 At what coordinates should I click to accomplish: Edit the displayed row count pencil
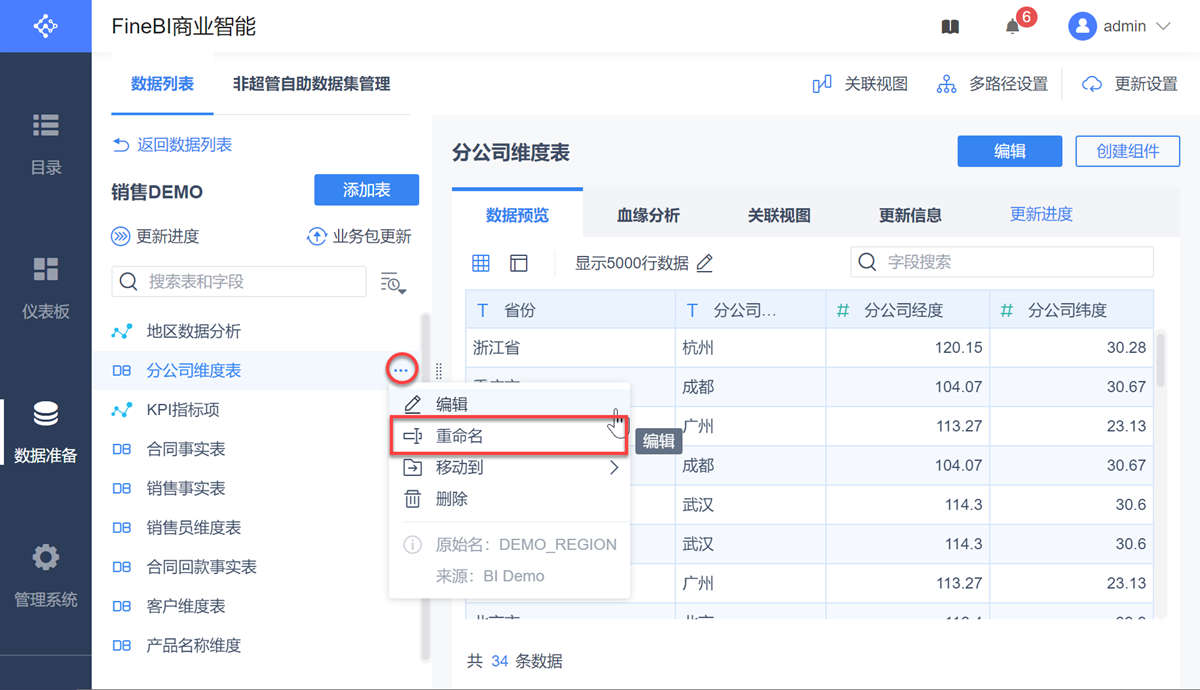705,263
